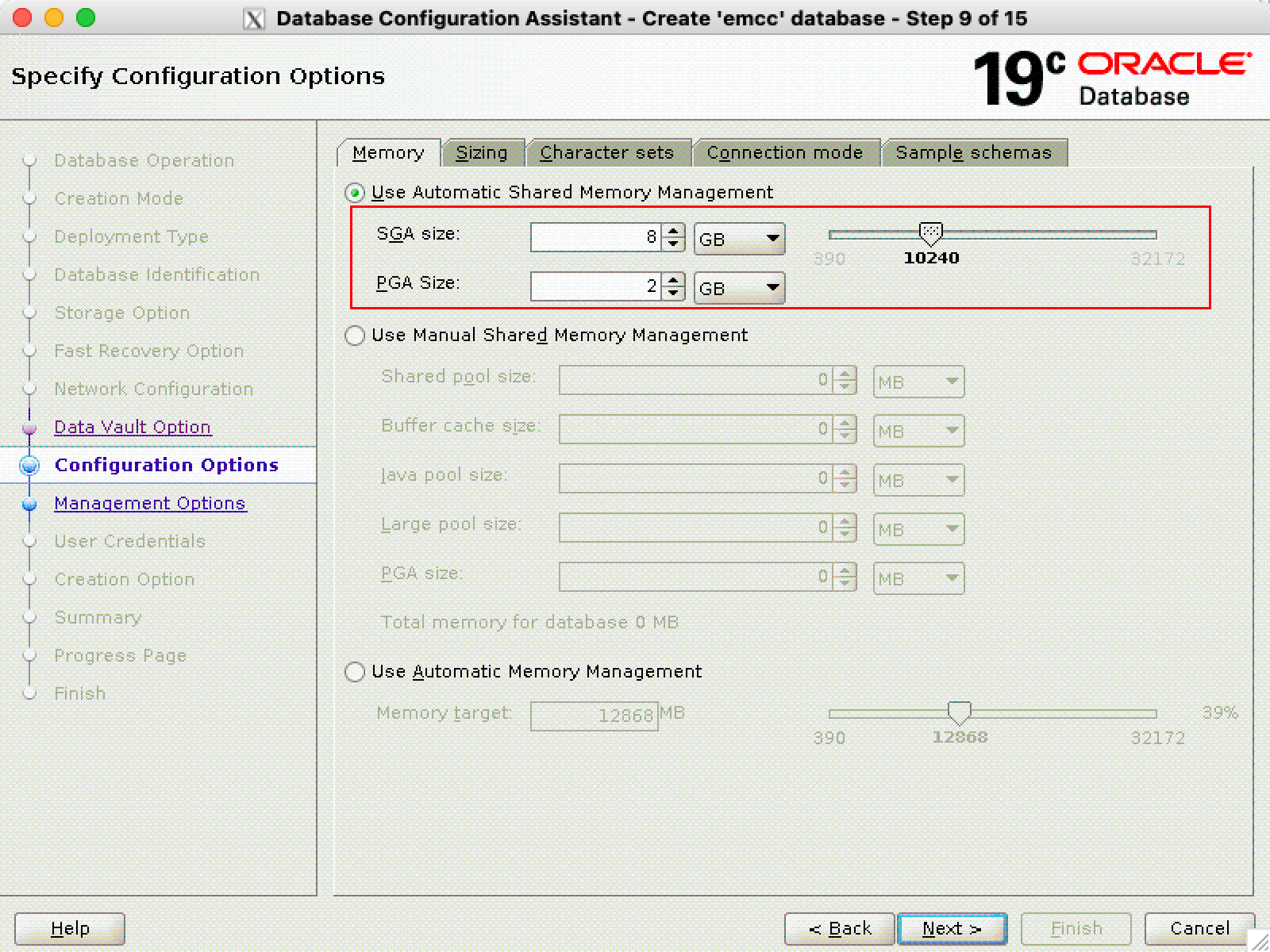The height and width of the screenshot is (952, 1270).
Task: Select Use Automatic Shared Memory Management
Action: [355, 193]
